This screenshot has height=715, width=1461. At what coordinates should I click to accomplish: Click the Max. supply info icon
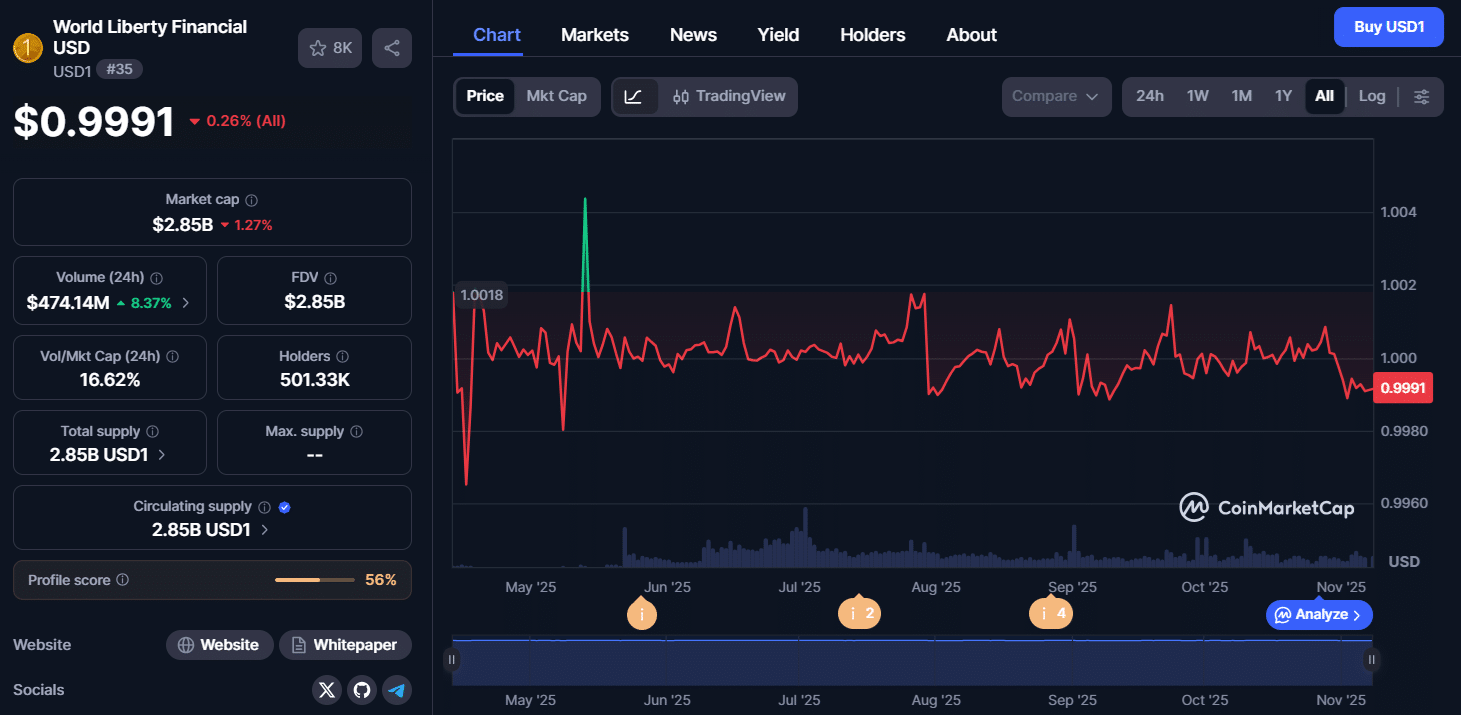357,432
